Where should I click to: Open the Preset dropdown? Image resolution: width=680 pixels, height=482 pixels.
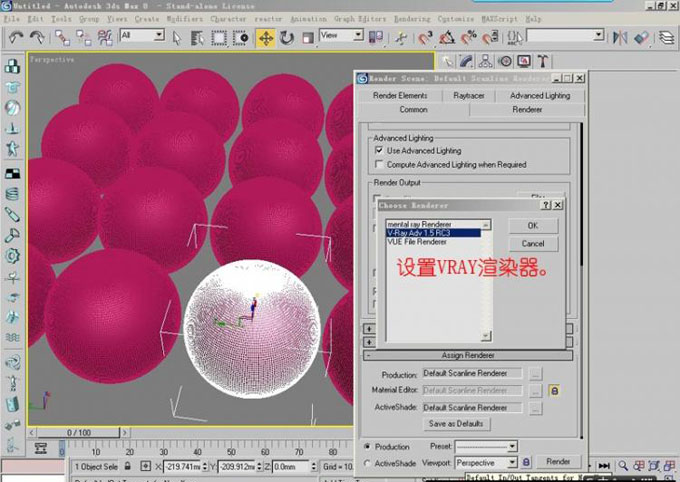point(511,446)
